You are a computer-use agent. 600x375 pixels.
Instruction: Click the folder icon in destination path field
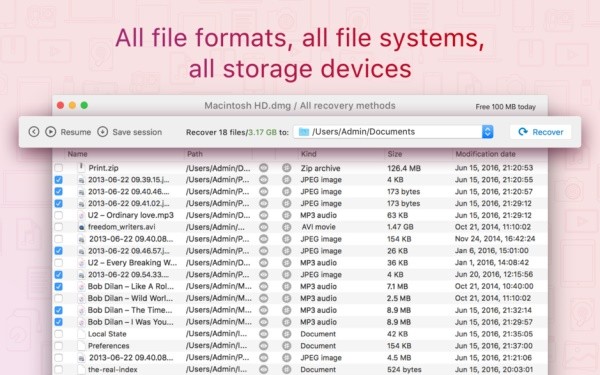304,132
